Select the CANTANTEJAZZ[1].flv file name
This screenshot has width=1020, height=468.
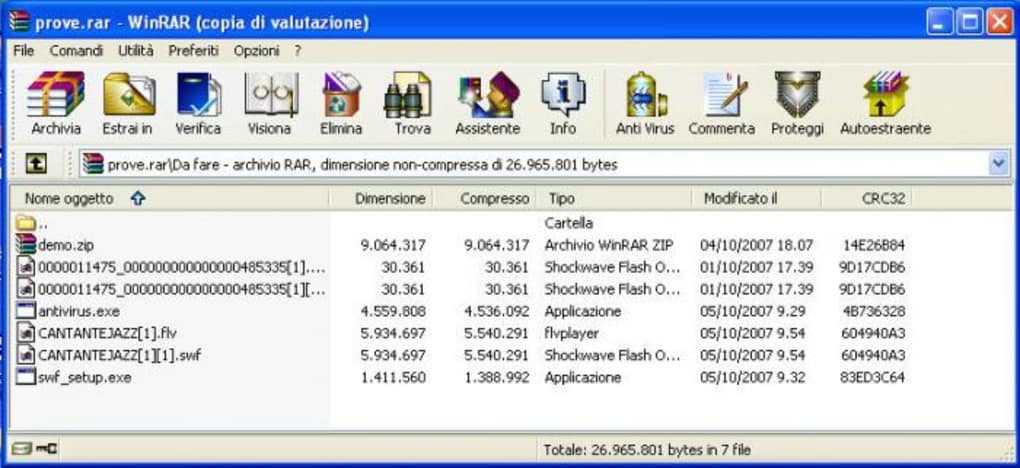(x=107, y=333)
